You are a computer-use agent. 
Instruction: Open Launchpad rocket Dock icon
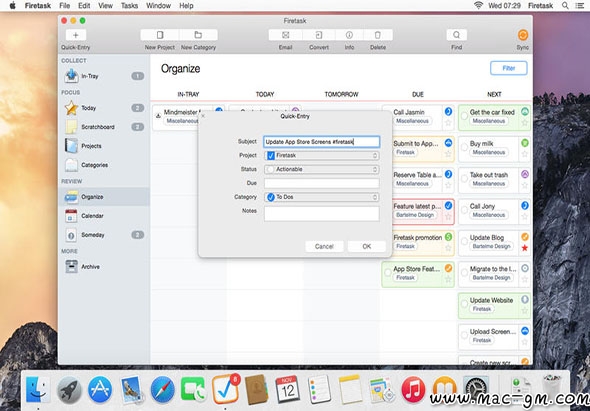point(69,390)
